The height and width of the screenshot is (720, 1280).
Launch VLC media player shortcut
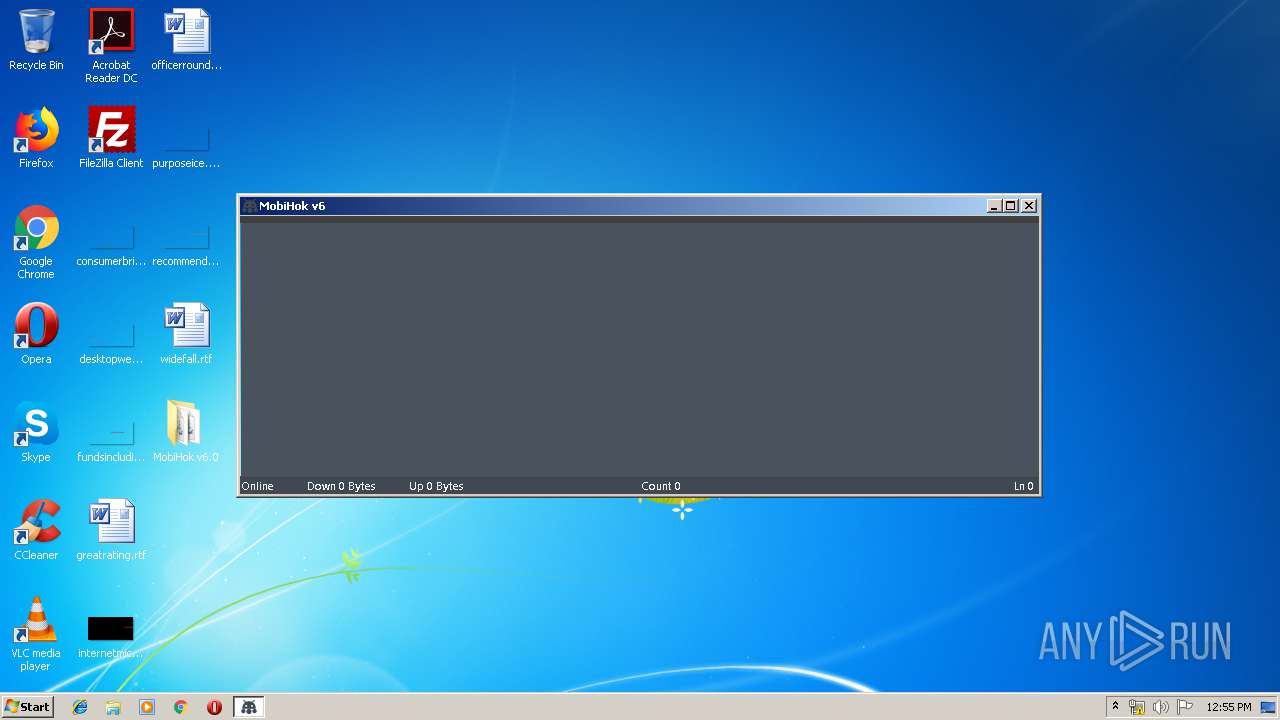[36, 634]
